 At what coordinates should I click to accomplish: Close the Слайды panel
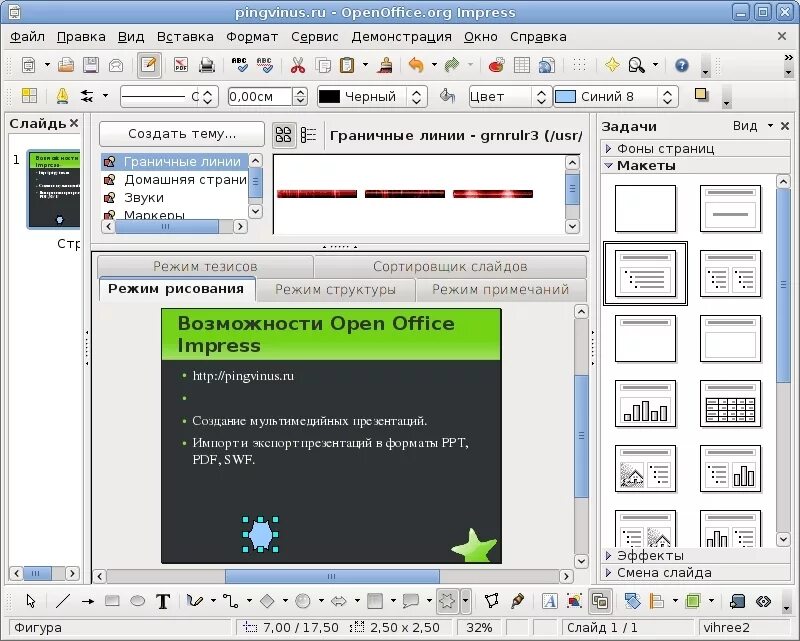(74, 123)
